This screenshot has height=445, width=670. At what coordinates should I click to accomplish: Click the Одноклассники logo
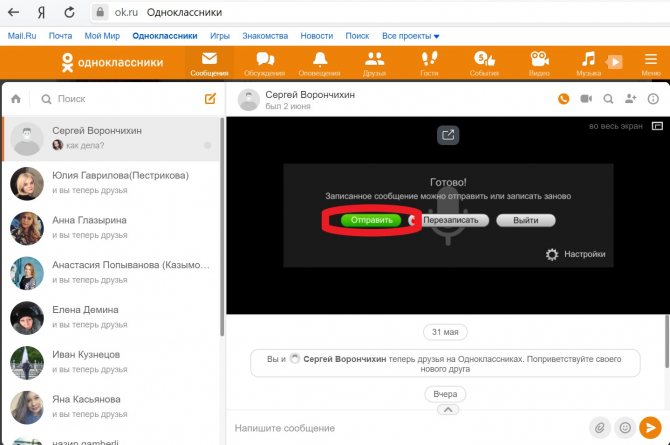click(112, 62)
